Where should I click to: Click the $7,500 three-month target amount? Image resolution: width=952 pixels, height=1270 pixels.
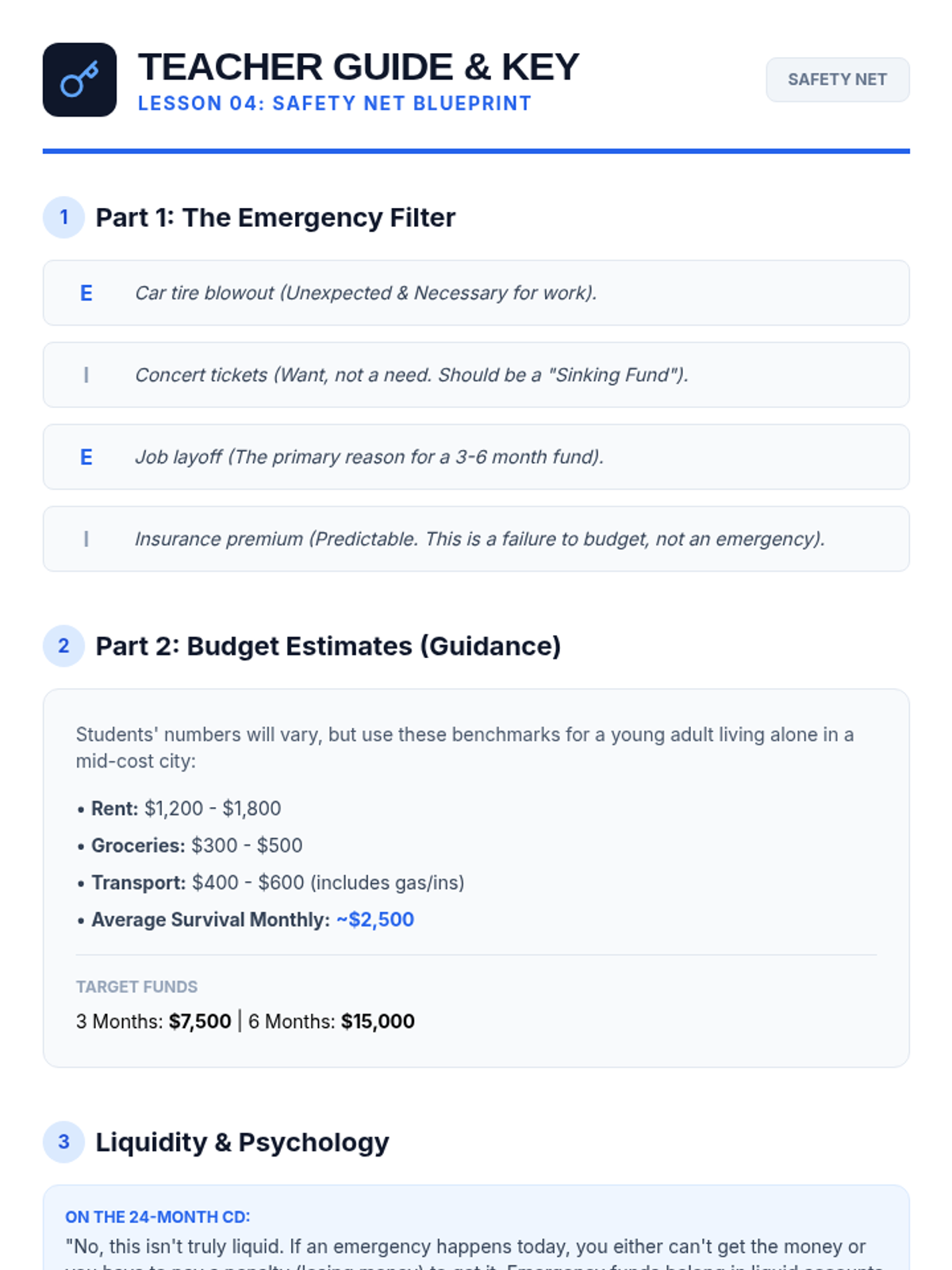[x=200, y=1021]
